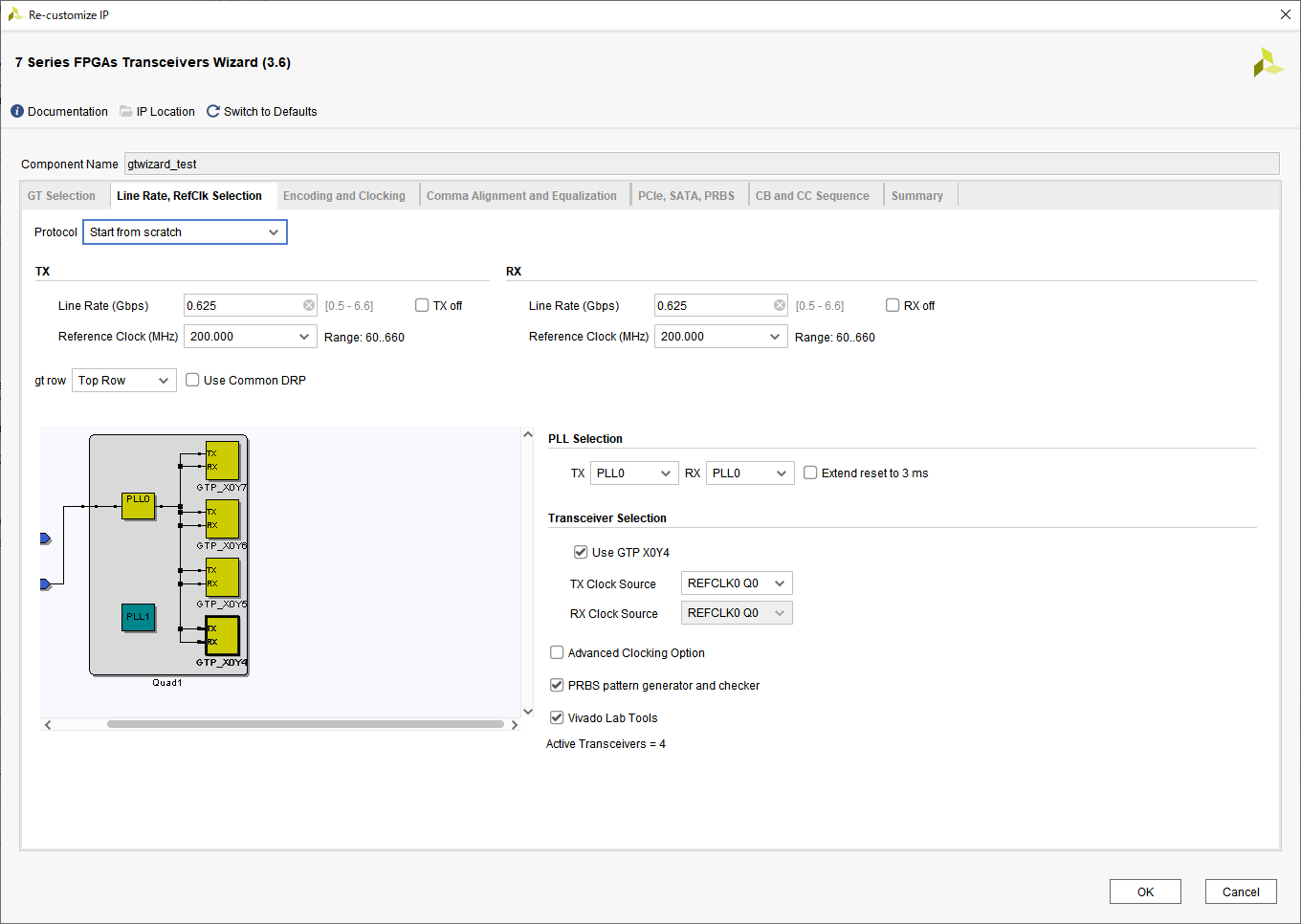
Task: Click the OK button
Action: pyautogui.click(x=1145, y=891)
